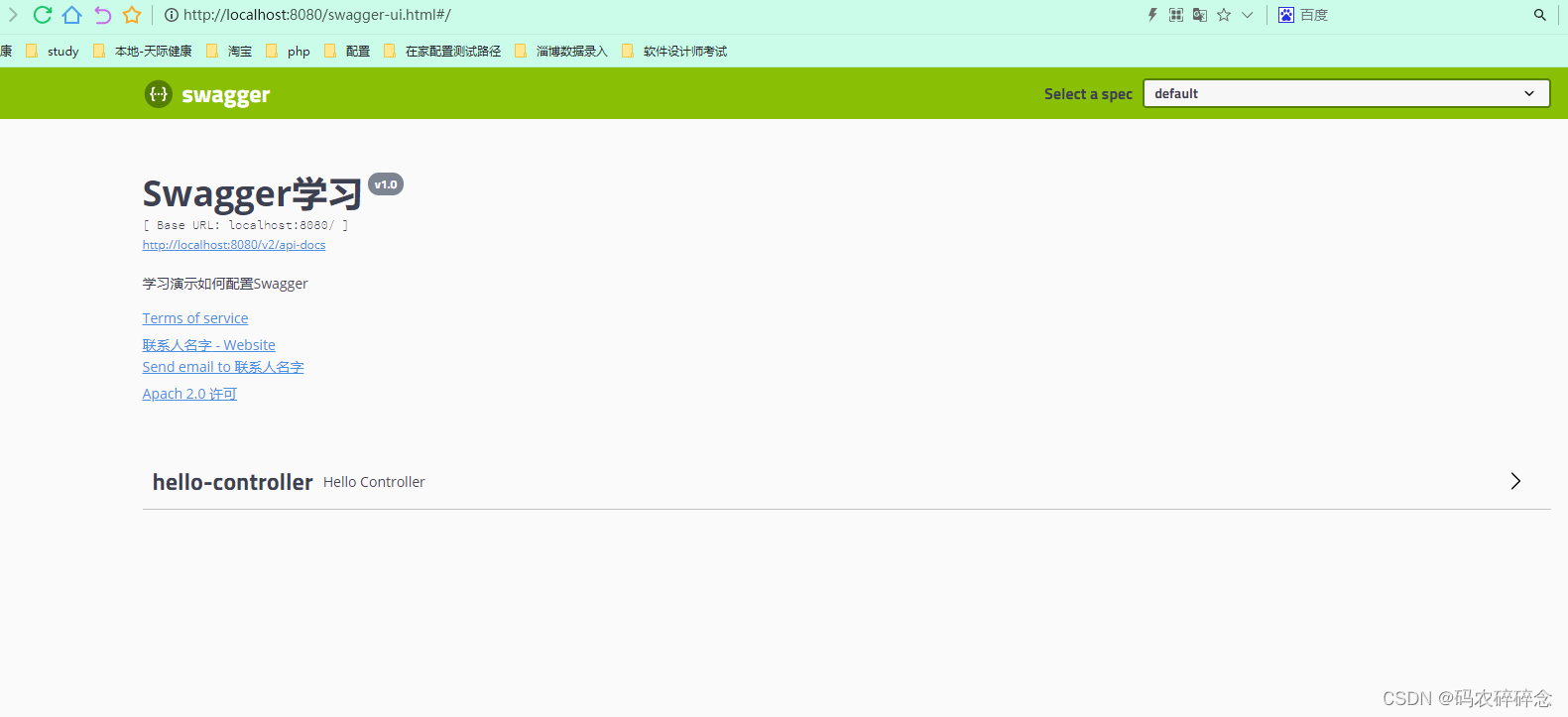Click Send email to 联系人名字 link
Screen dimensions: 1568x717
point(223,367)
